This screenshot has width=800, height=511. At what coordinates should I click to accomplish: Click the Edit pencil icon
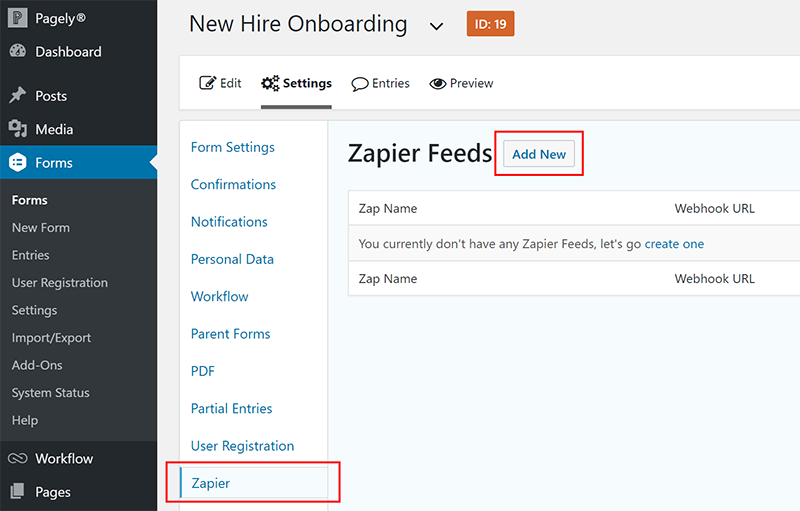pyautogui.click(x=207, y=83)
